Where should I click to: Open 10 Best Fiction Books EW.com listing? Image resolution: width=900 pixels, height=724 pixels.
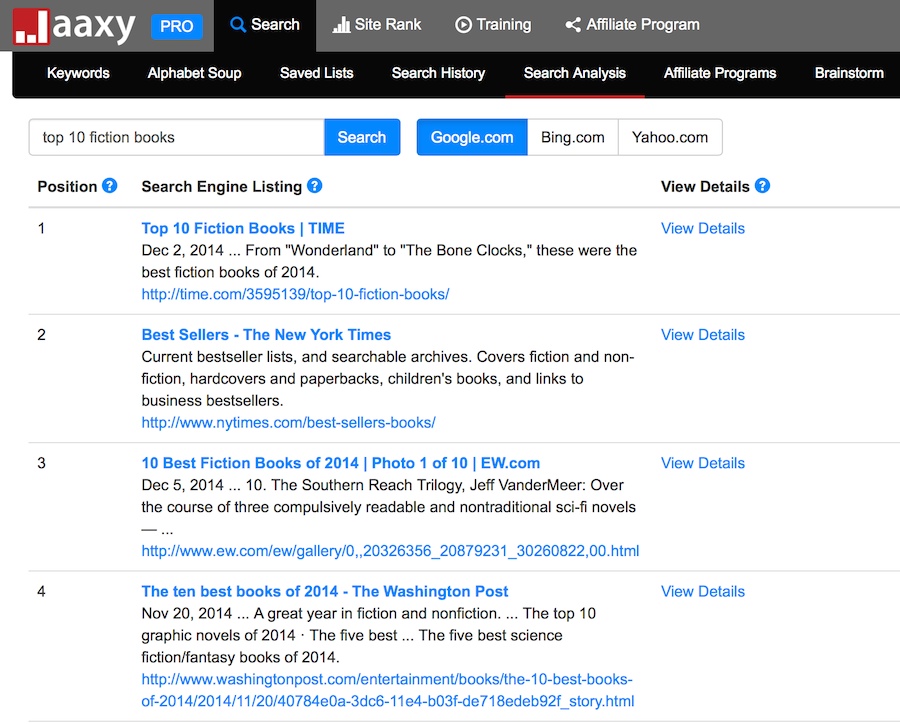tap(340, 463)
